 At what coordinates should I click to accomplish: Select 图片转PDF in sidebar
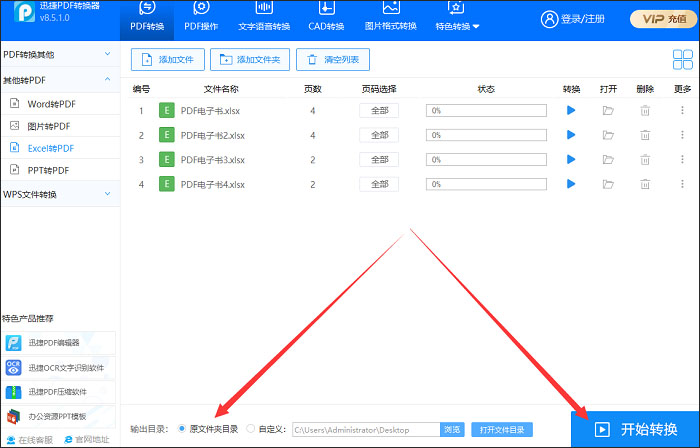tap(60, 126)
